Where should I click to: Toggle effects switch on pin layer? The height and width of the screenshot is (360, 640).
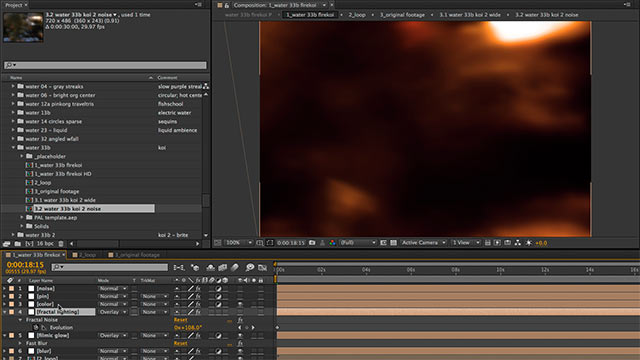point(198,296)
